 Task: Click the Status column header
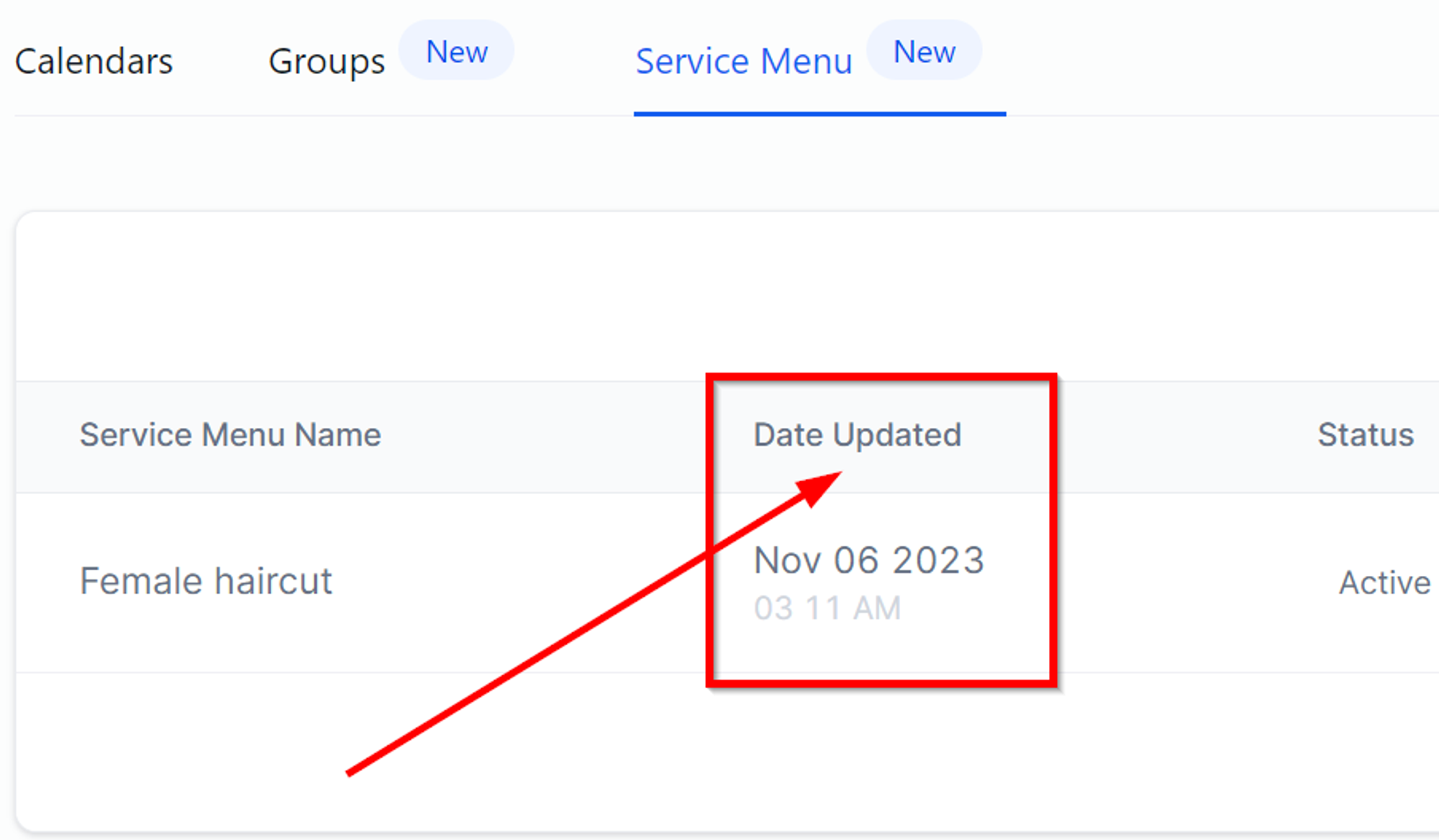tap(1365, 435)
